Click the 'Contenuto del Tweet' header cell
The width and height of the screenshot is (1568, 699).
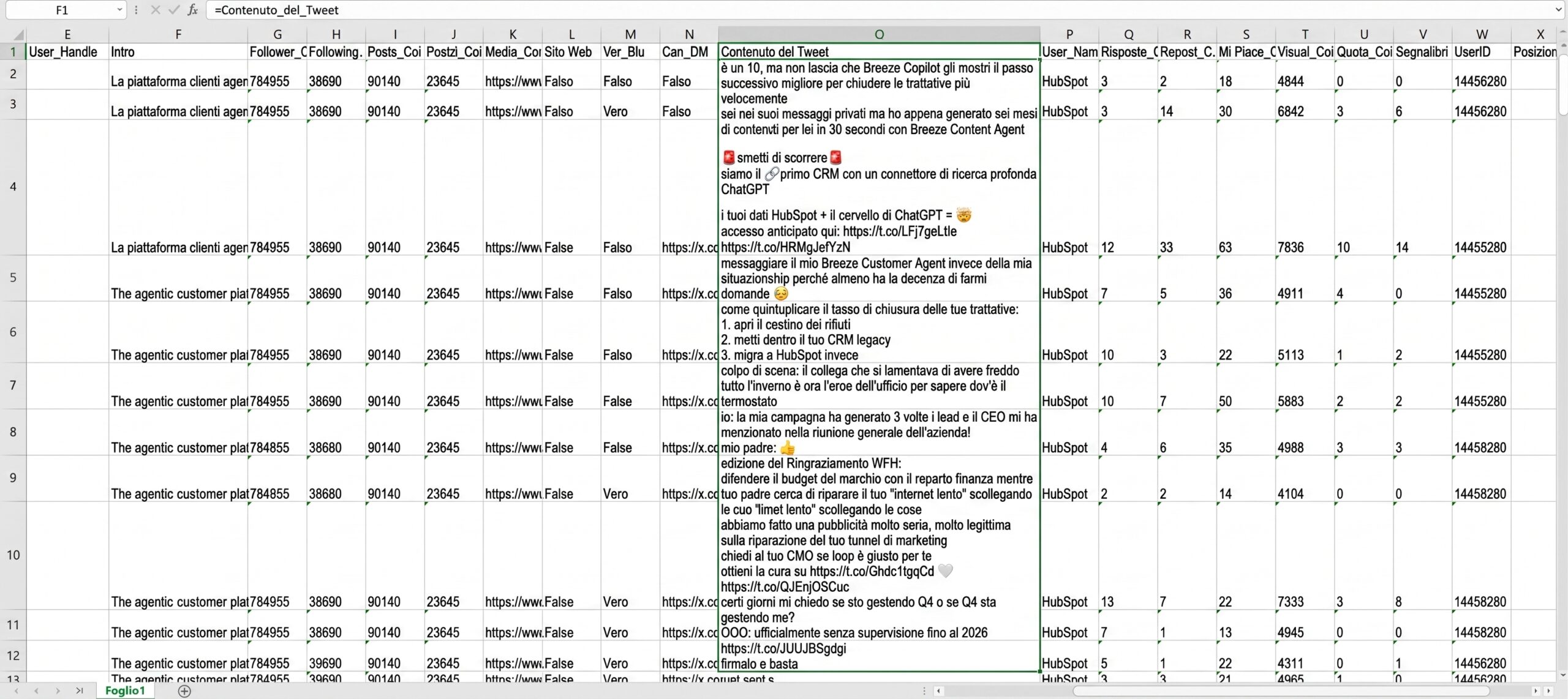879,51
